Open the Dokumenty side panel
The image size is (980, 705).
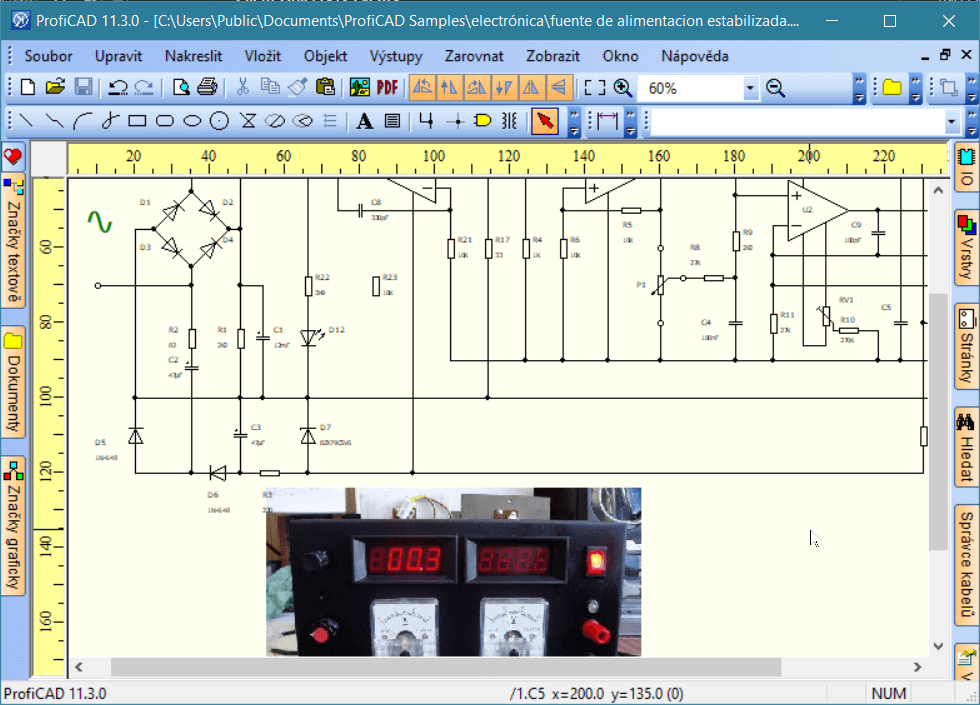pos(13,381)
